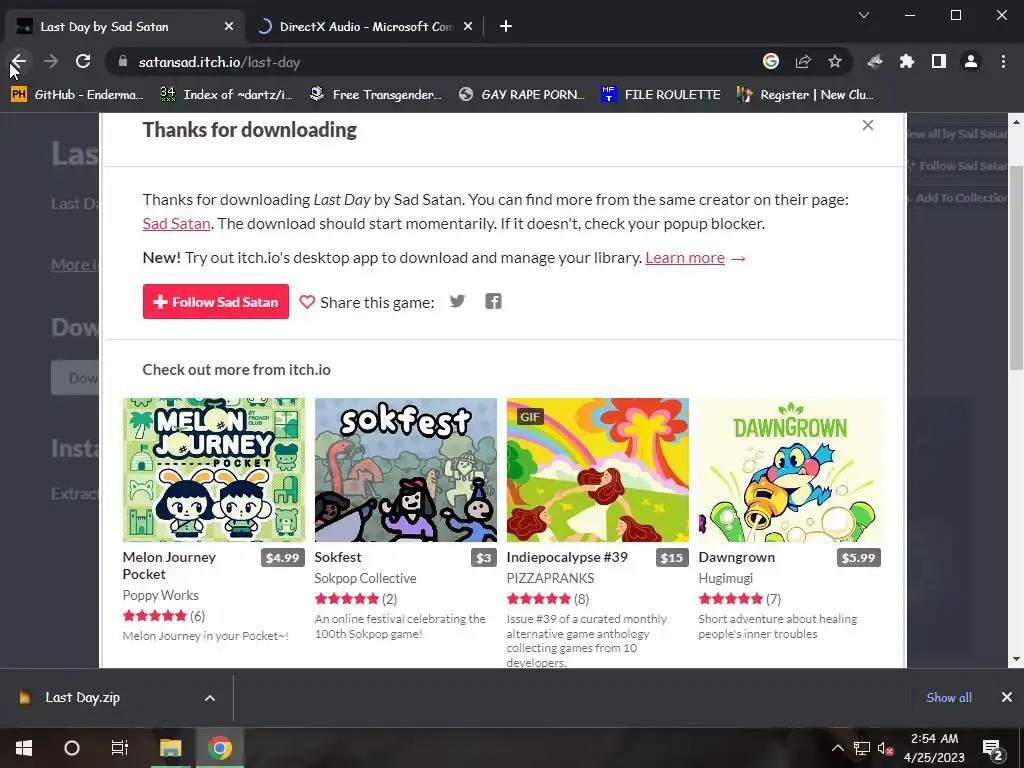Show all downloads
Viewport: 1024px width, 768px height.
948,697
